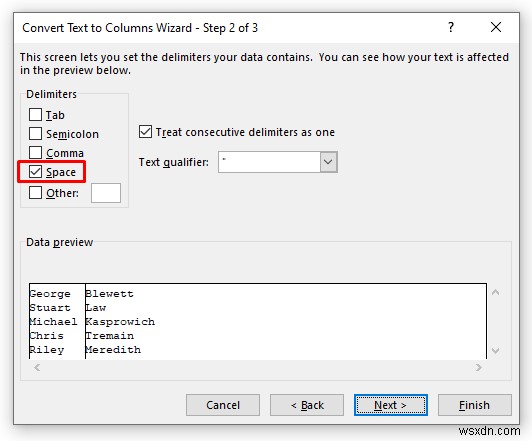Click the preview scroll right arrow
This screenshot has height=441, width=532.
tap(478, 367)
